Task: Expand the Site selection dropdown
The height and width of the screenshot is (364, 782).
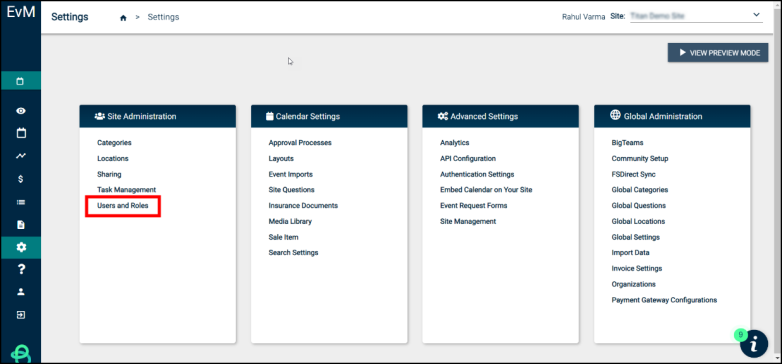Action: click(696, 16)
